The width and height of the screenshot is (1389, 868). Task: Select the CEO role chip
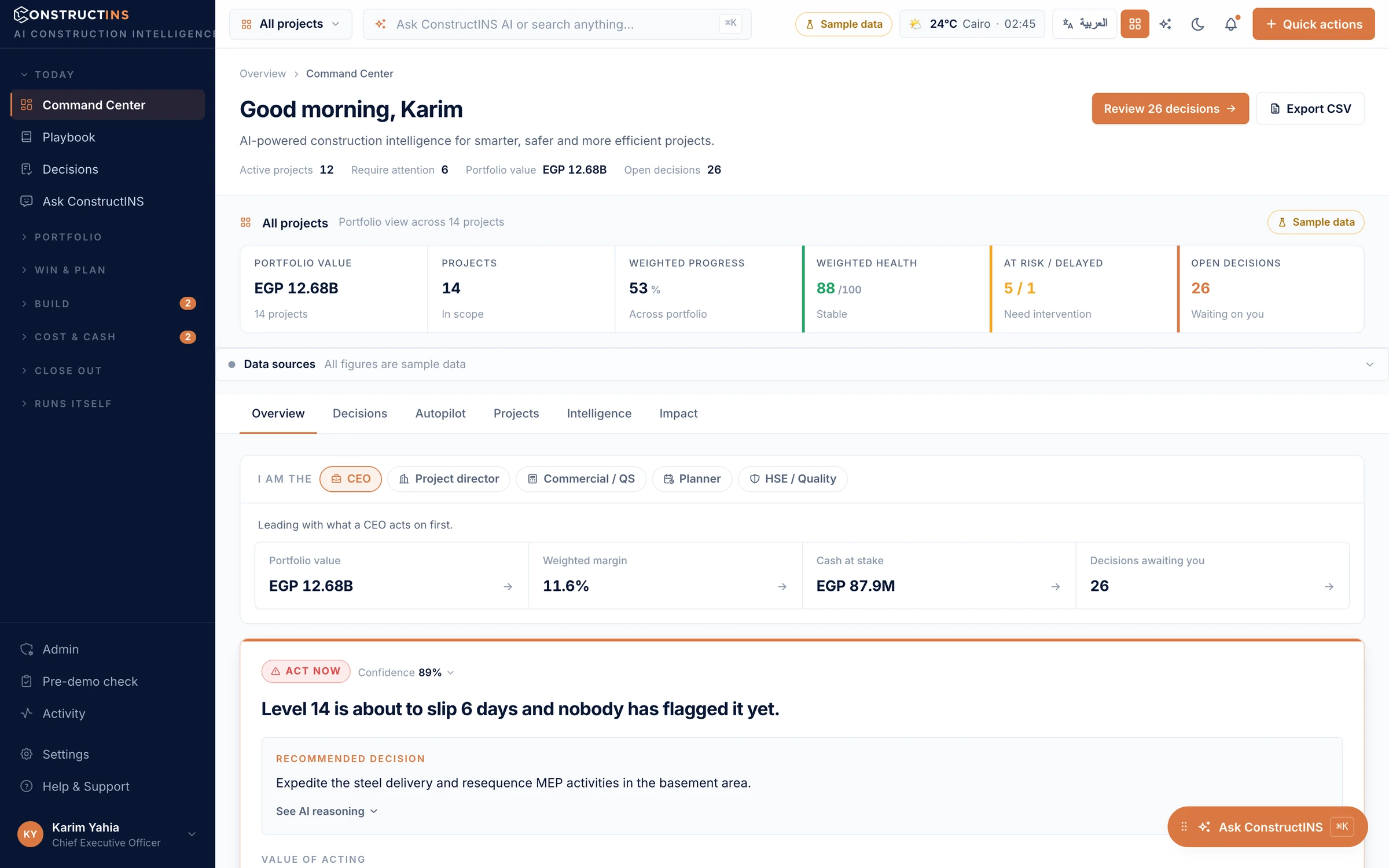click(x=351, y=479)
